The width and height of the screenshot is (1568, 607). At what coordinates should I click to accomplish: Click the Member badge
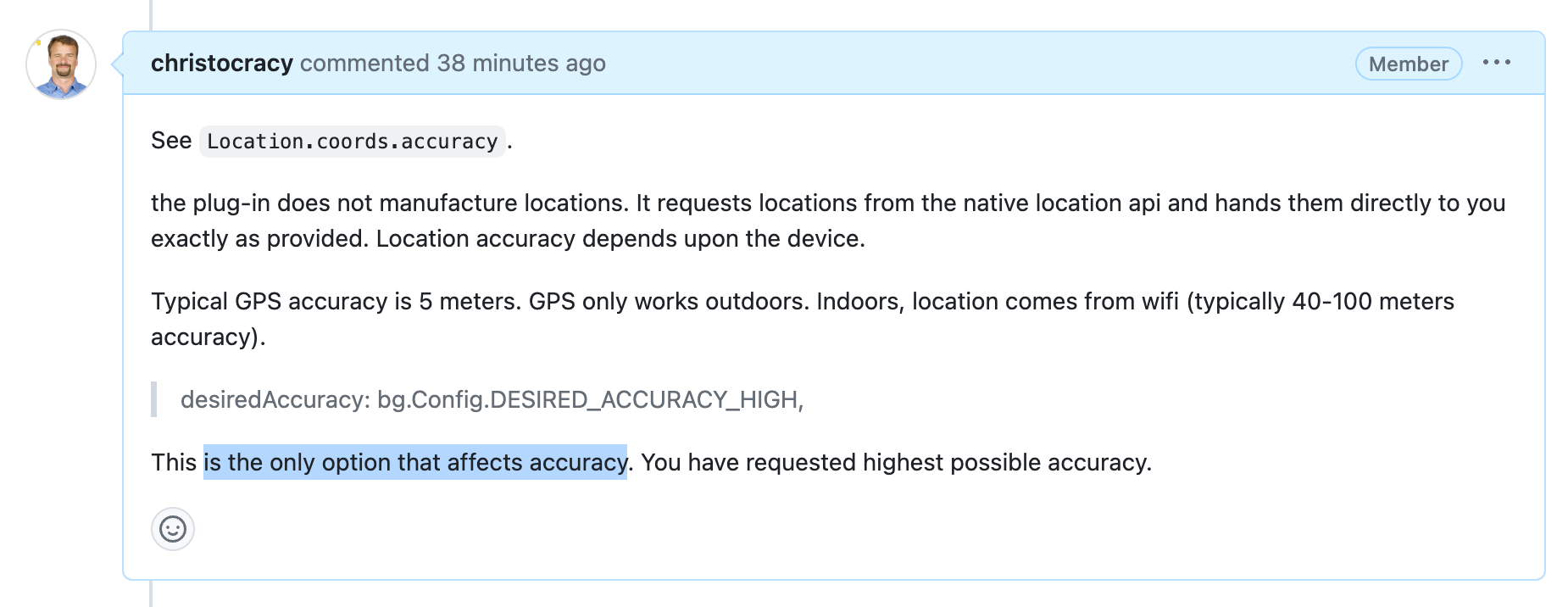pyautogui.click(x=1408, y=64)
